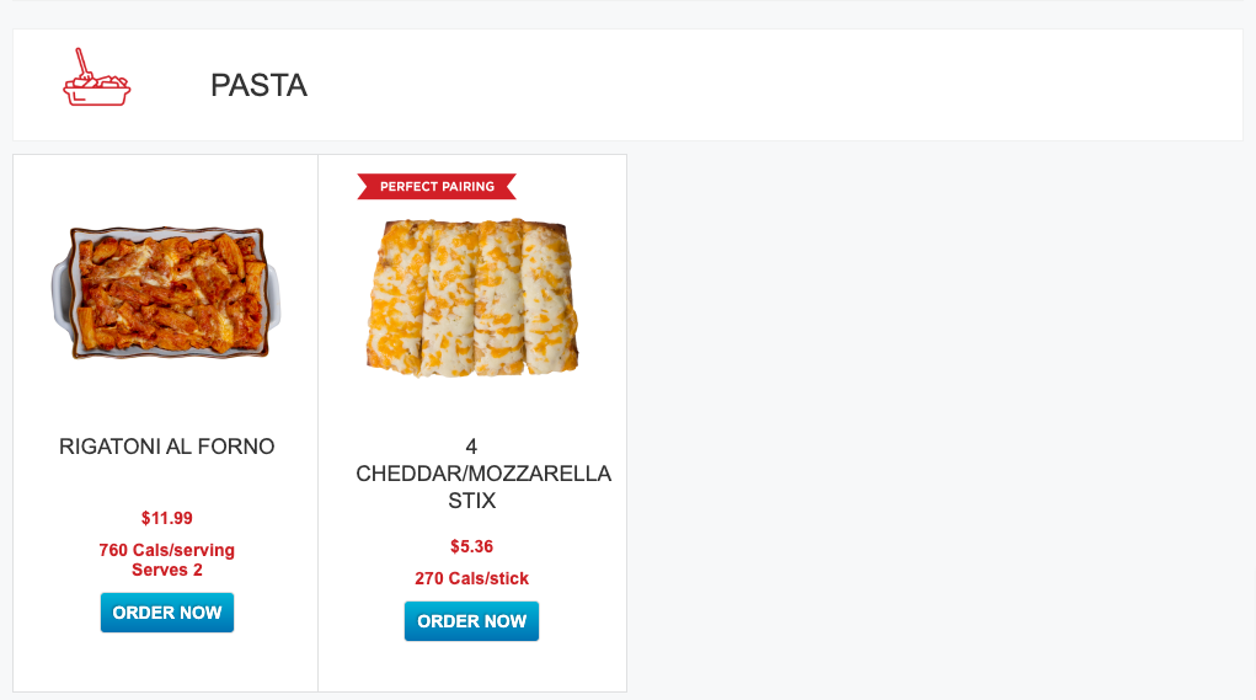The height and width of the screenshot is (700, 1256).
Task: Click the $11.99 price label
Action: click(x=167, y=518)
